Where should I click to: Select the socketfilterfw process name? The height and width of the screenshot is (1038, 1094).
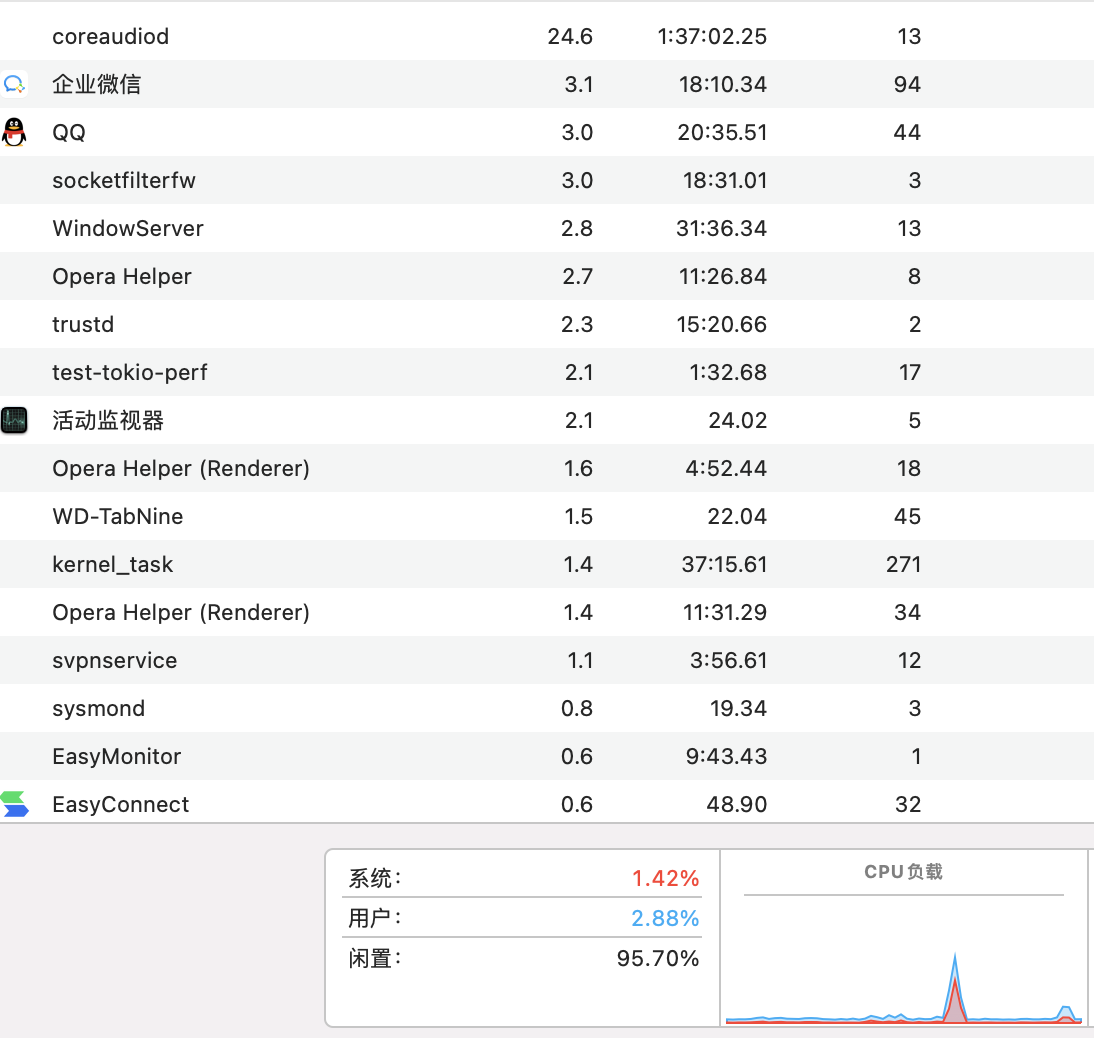click(x=123, y=181)
